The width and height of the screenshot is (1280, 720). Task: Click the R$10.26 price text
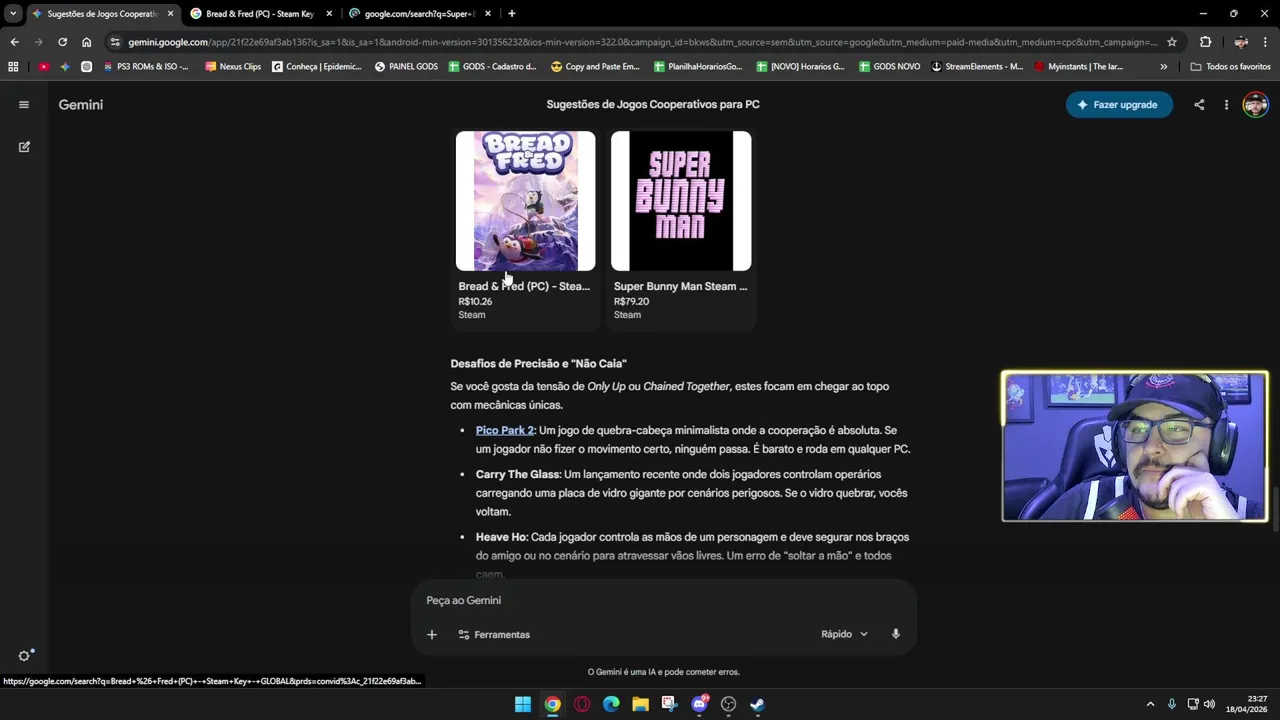click(475, 301)
